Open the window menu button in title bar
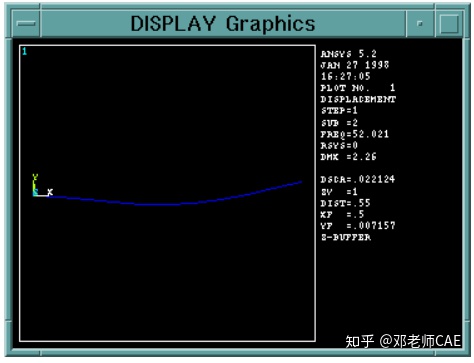The image size is (474, 363). (26, 23)
